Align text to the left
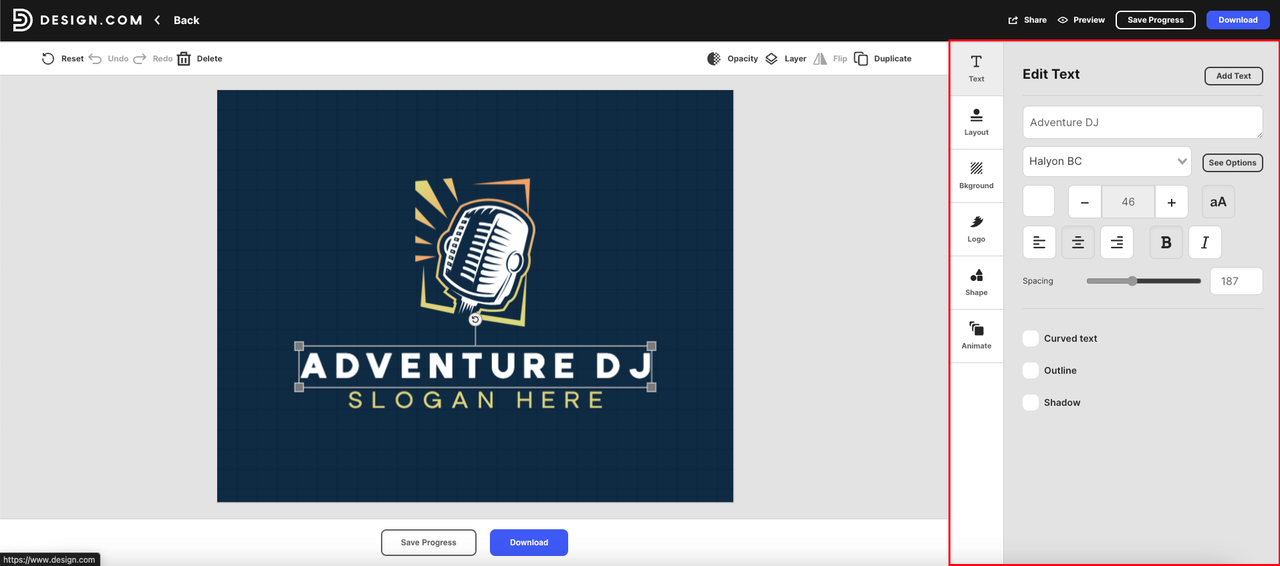The height and width of the screenshot is (566, 1280). click(1039, 242)
